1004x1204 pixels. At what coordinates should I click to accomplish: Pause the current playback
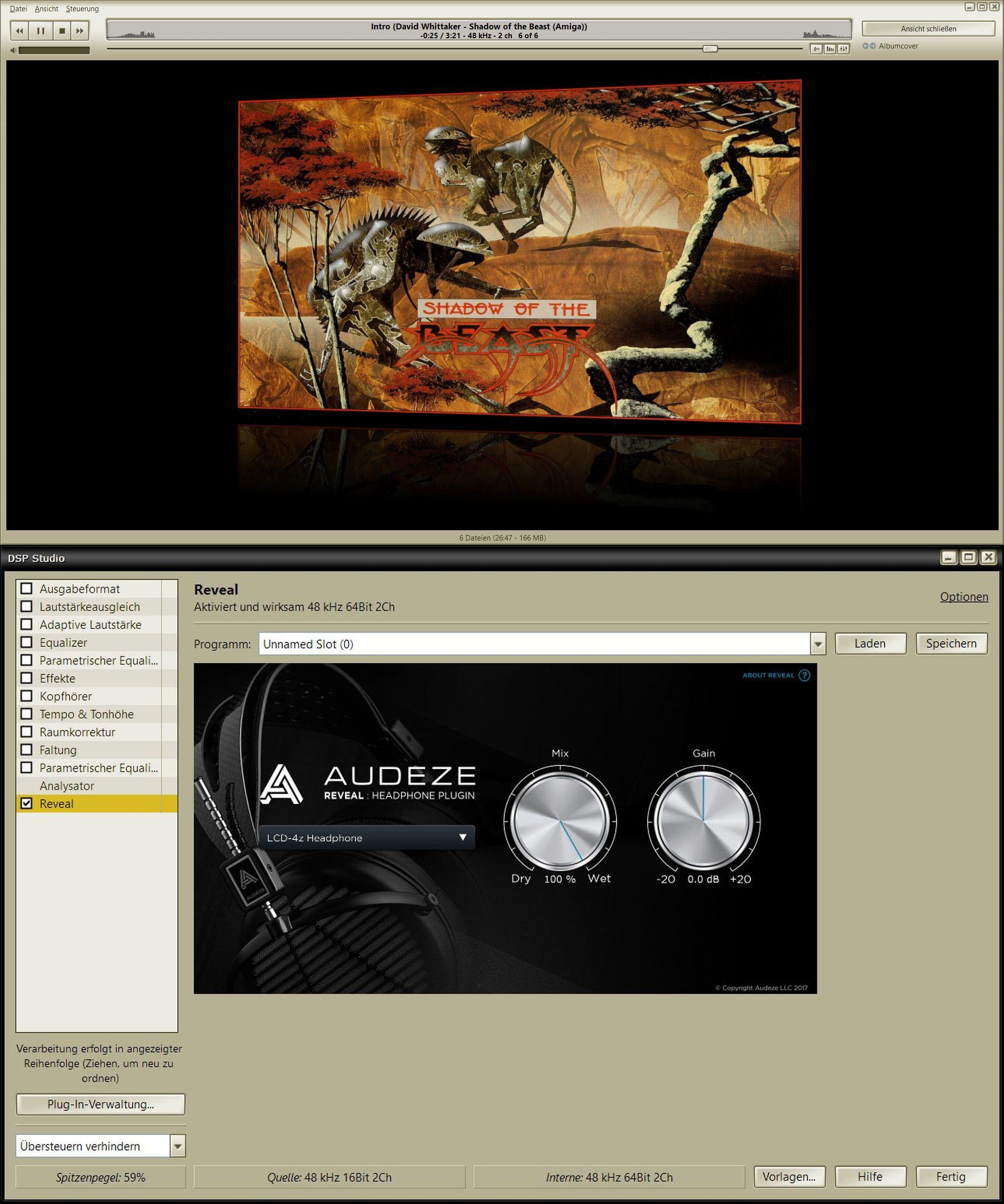point(41,30)
